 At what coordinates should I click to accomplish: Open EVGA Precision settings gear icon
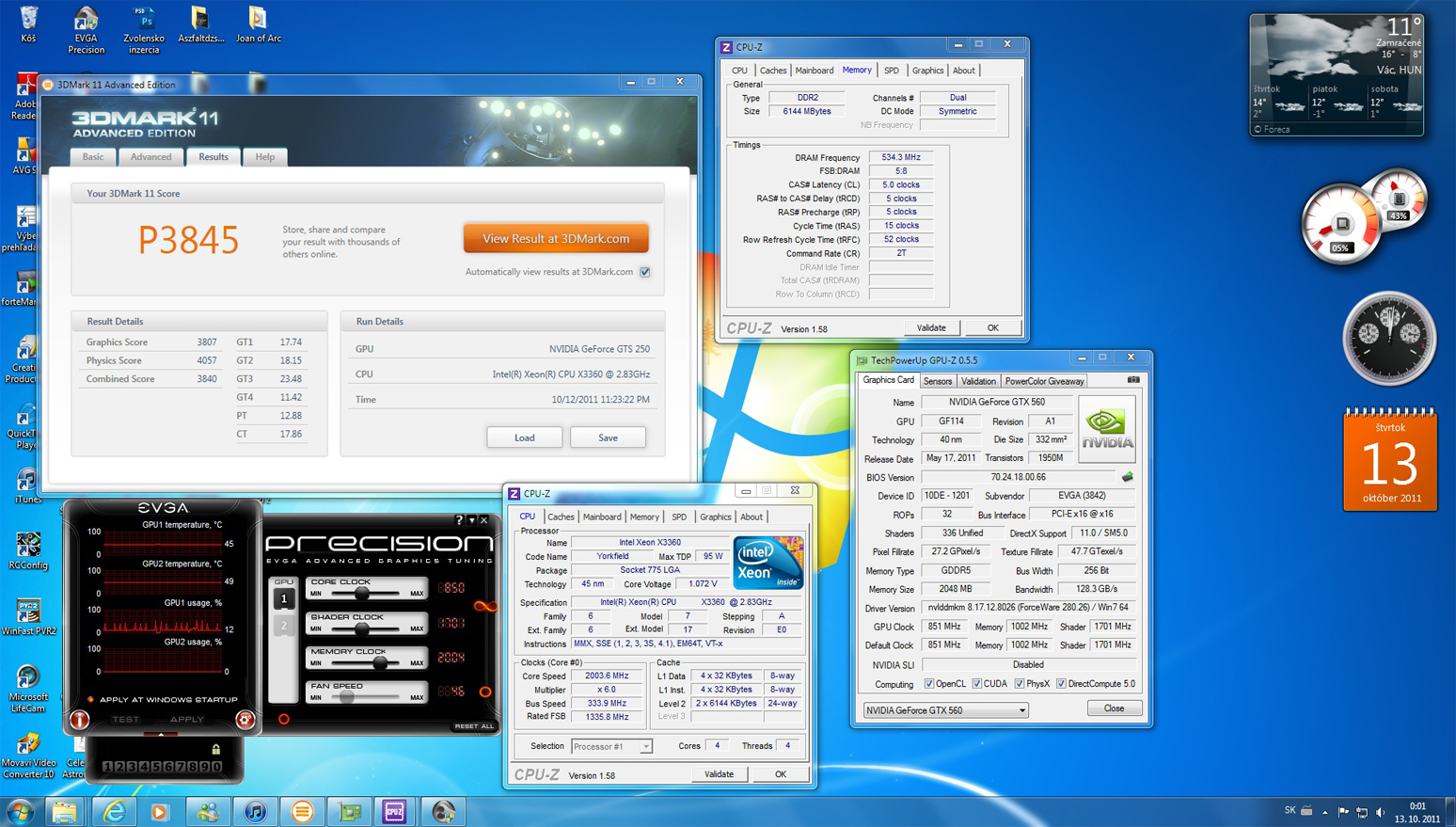(245, 720)
